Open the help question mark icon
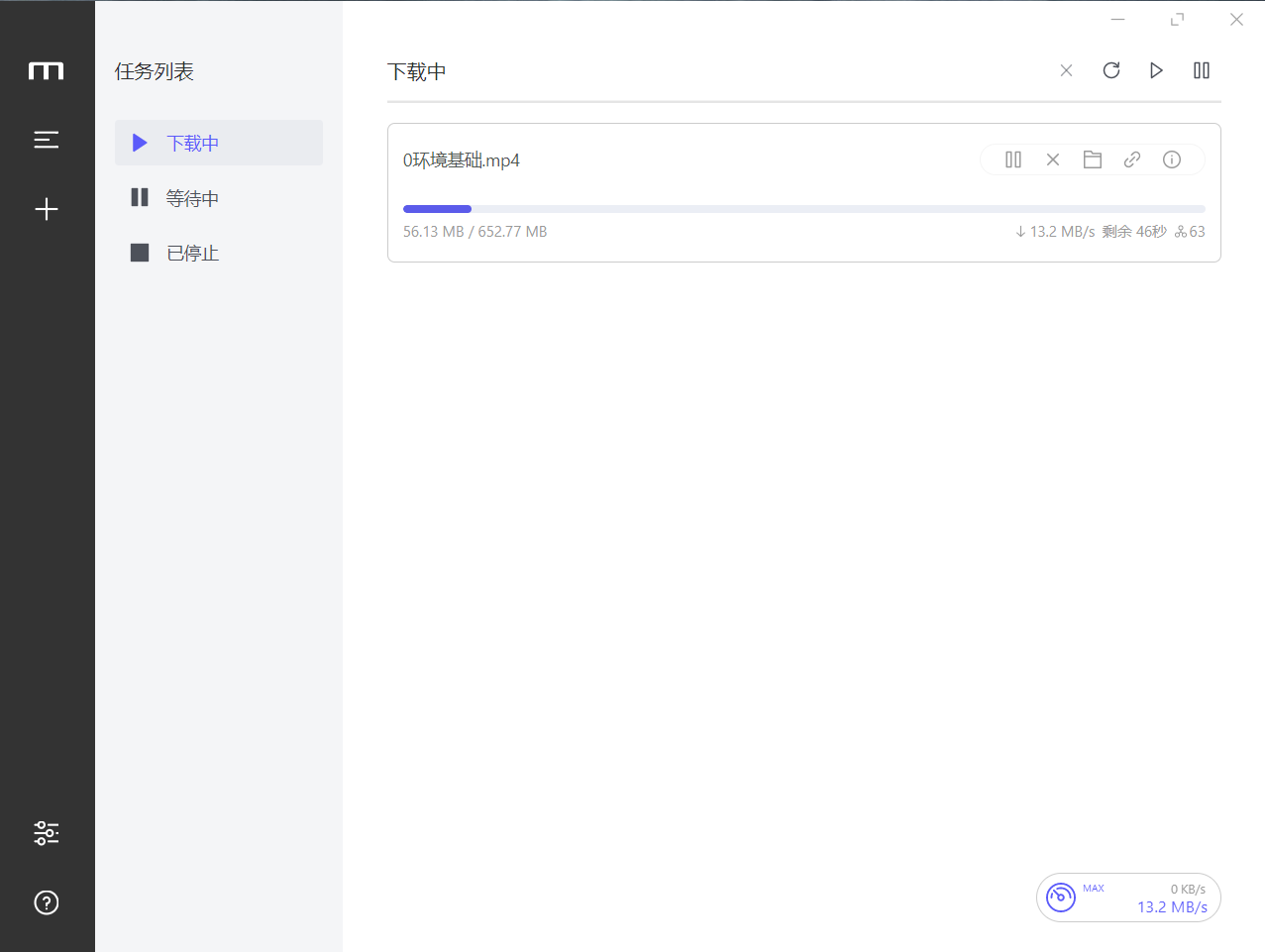The image size is (1265, 952). pos(47,902)
